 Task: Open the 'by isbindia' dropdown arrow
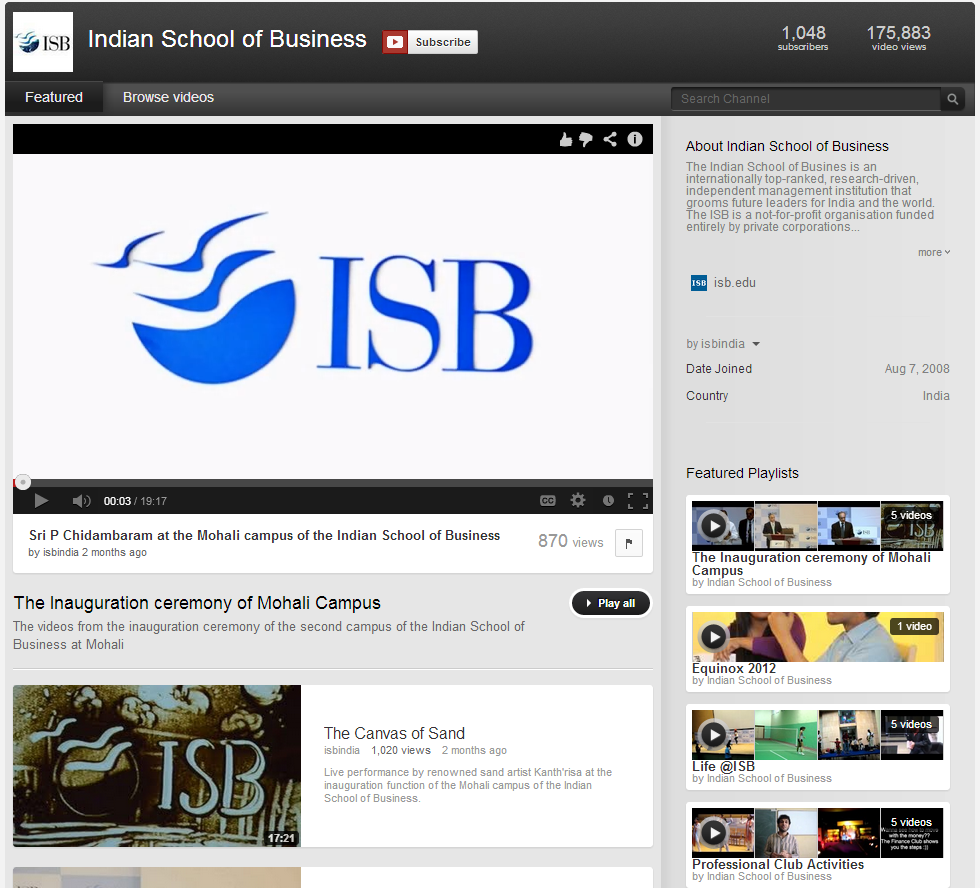[756, 343]
